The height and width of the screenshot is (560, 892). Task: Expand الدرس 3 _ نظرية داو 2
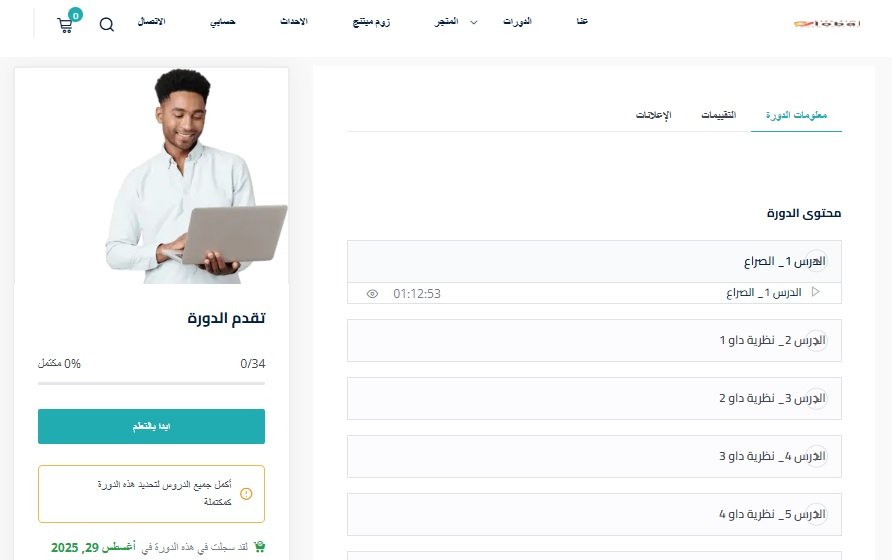[x=594, y=398]
